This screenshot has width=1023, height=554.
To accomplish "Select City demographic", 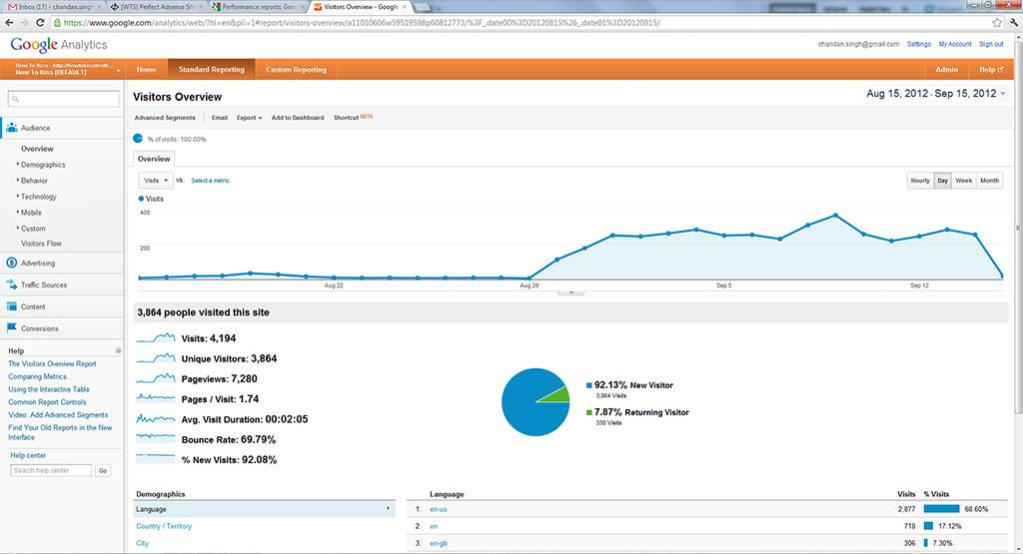I will [x=142, y=543].
